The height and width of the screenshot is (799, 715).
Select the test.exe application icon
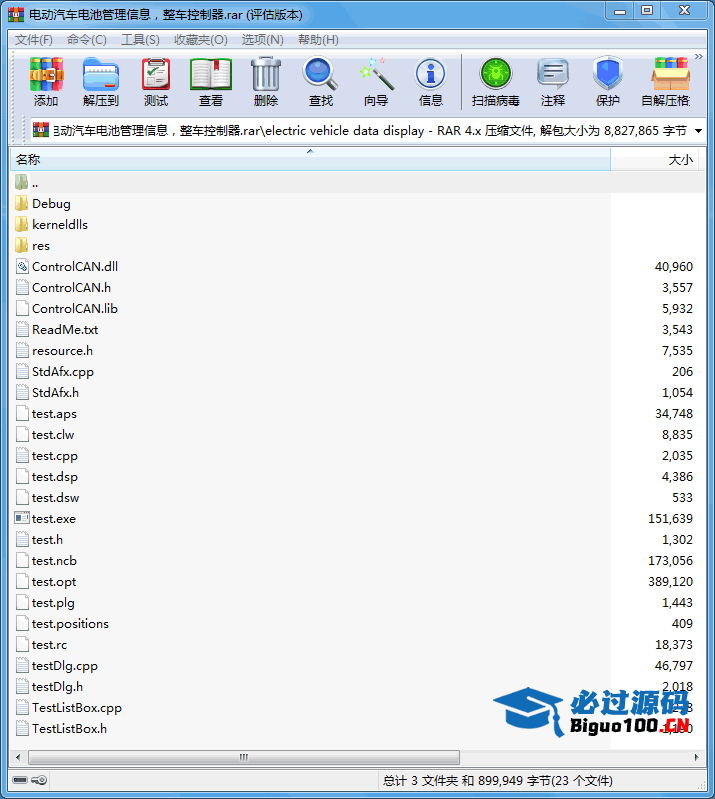[x=22, y=518]
